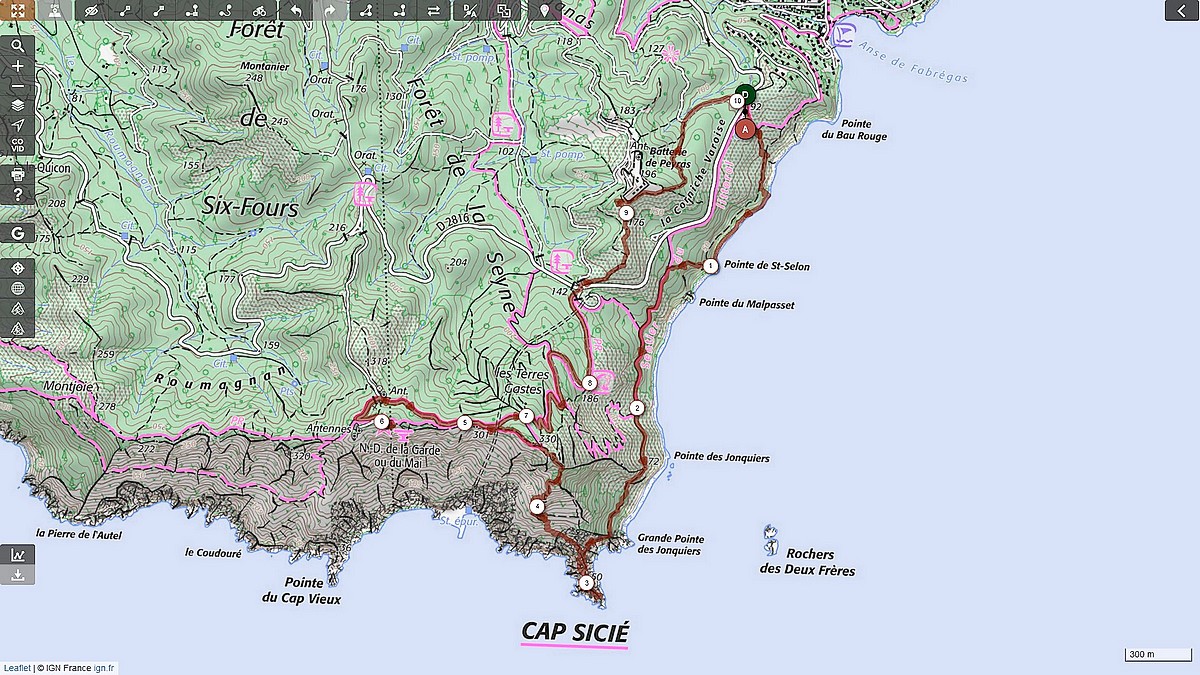This screenshot has width=1200, height=675.
Task: Select the bicycle routing mode
Action: tap(259, 10)
